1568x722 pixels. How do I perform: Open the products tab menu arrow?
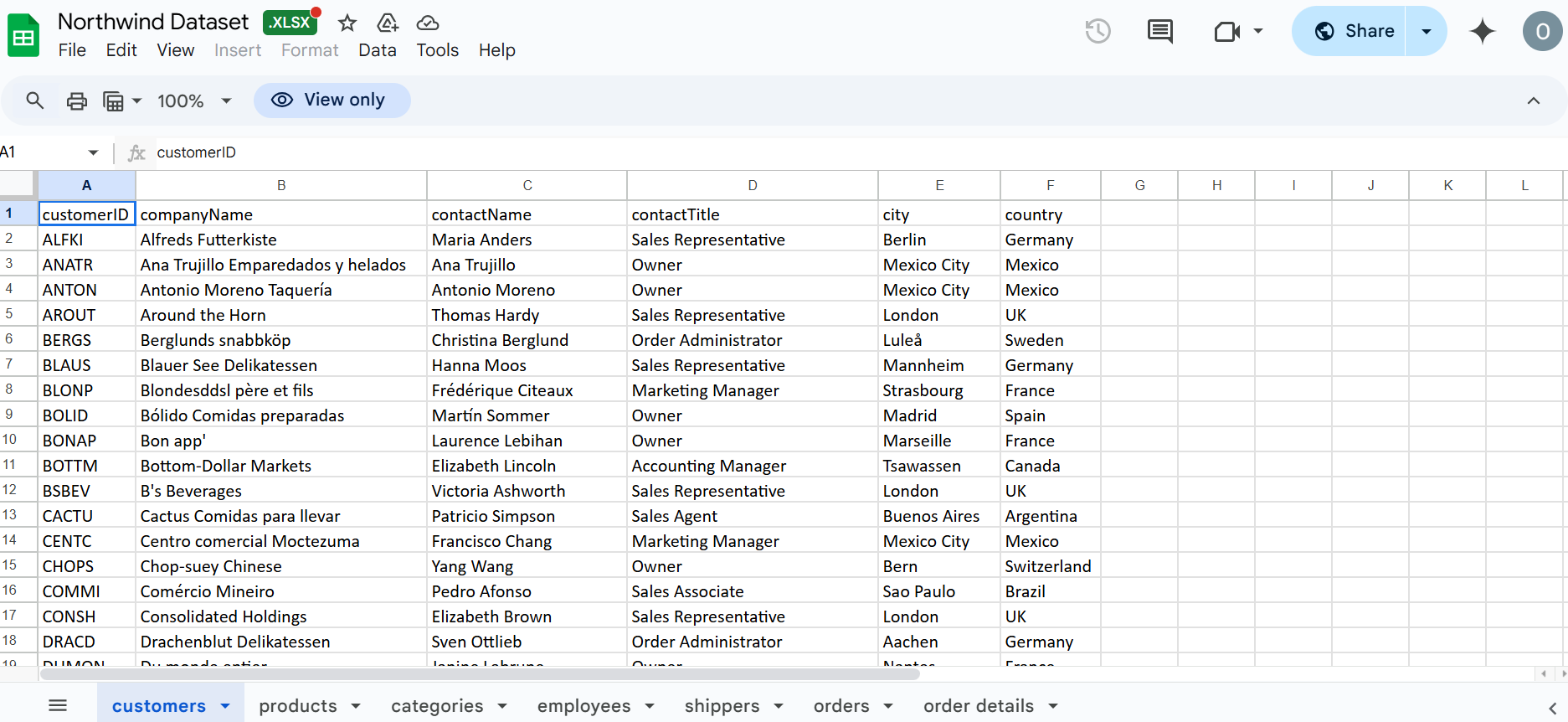point(356,706)
